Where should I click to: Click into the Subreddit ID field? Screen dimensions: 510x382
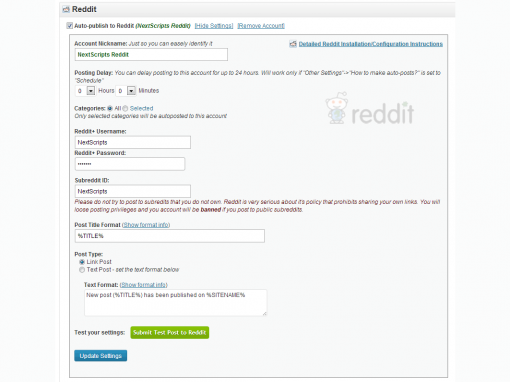click(x=133, y=191)
